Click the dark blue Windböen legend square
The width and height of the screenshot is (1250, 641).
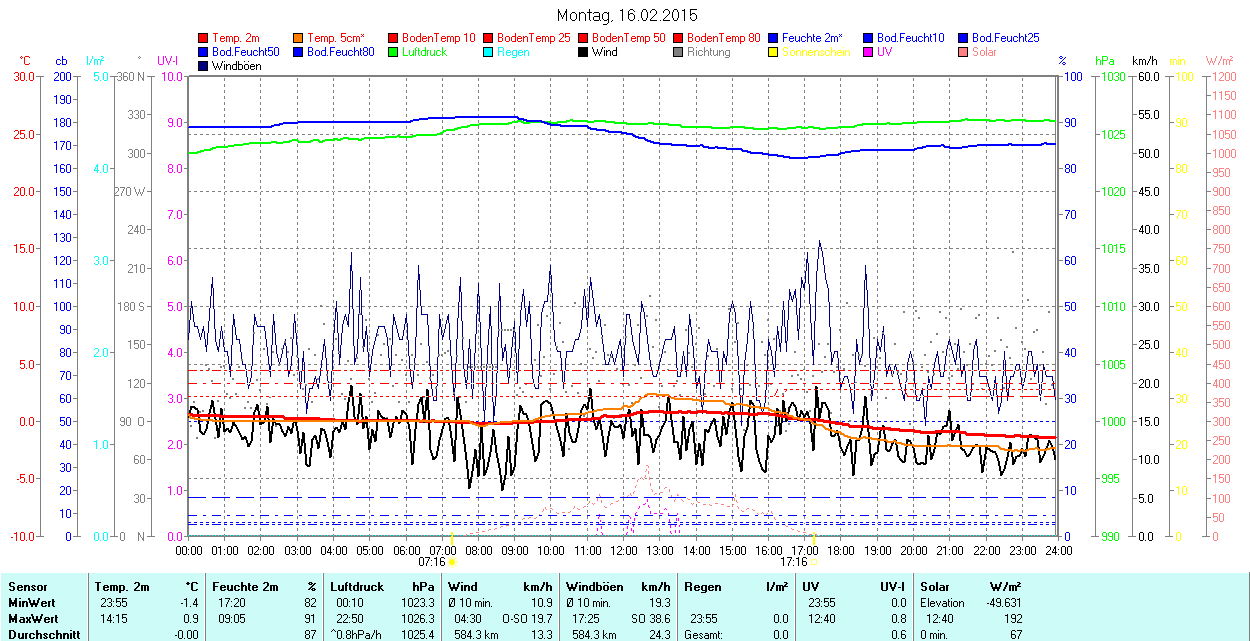pos(204,66)
